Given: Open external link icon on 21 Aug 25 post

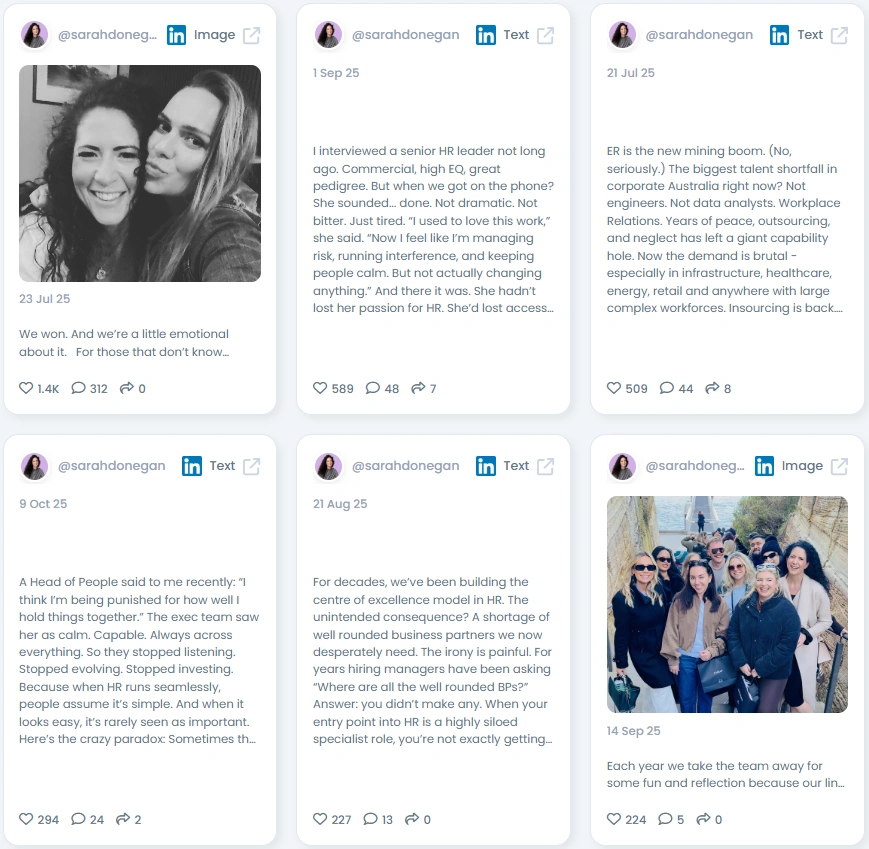Looking at the screenshot, I should coord(545,467).
